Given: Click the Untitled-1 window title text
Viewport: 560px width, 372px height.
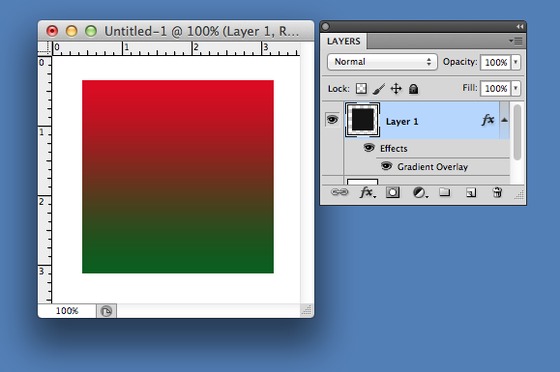Looking at the screenshot, I should pos(201,31).
